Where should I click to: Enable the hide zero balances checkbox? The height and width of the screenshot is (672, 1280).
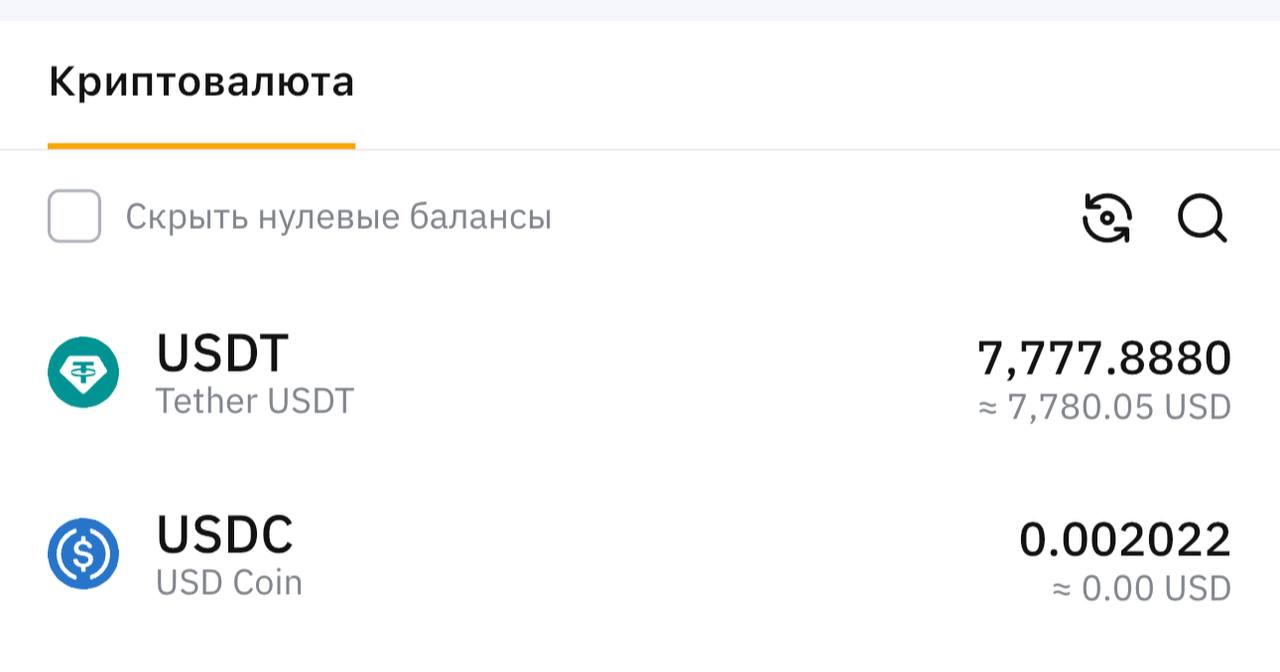pos(74,216)
